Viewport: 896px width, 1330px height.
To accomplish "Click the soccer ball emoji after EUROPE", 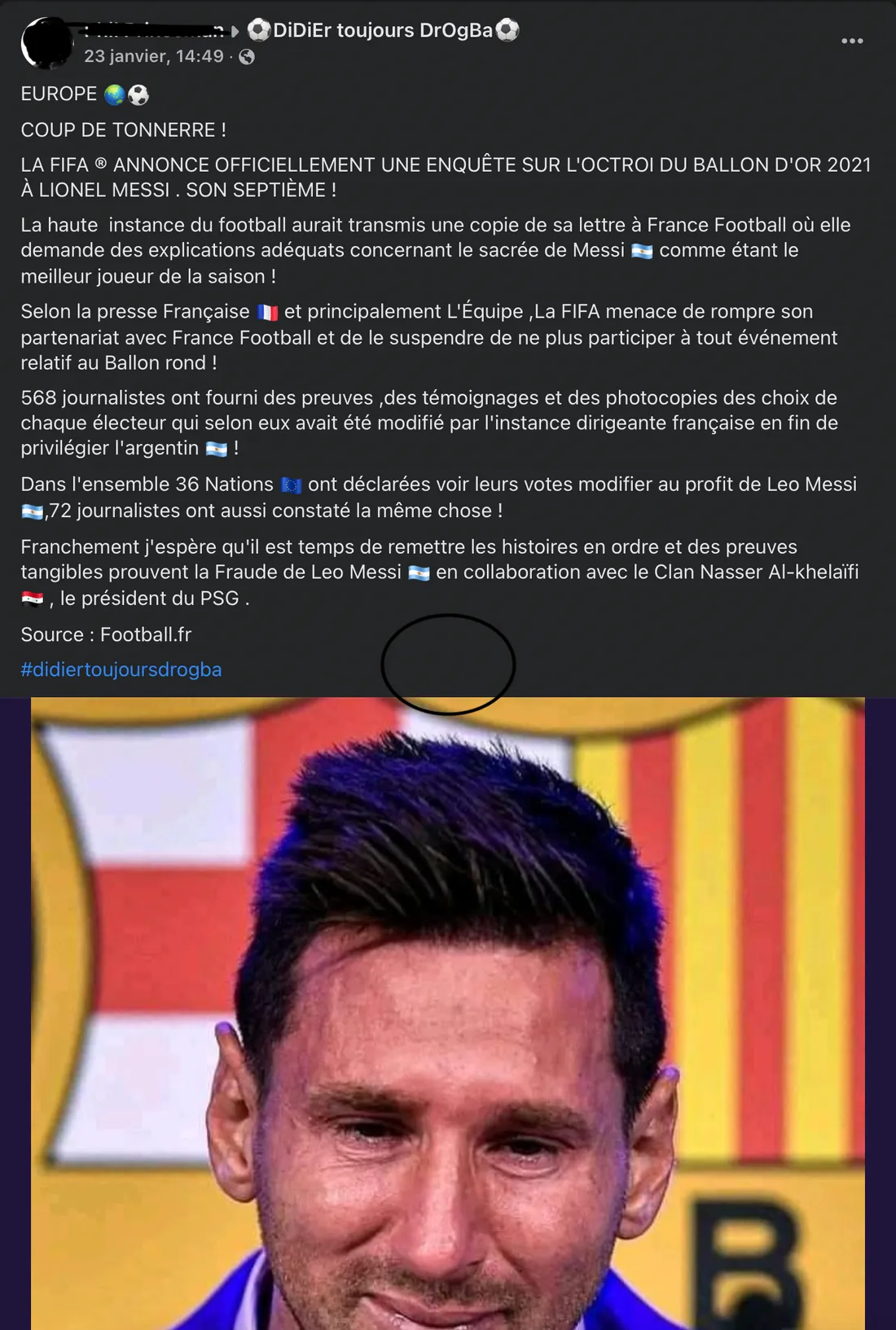I will click(138, 95).
